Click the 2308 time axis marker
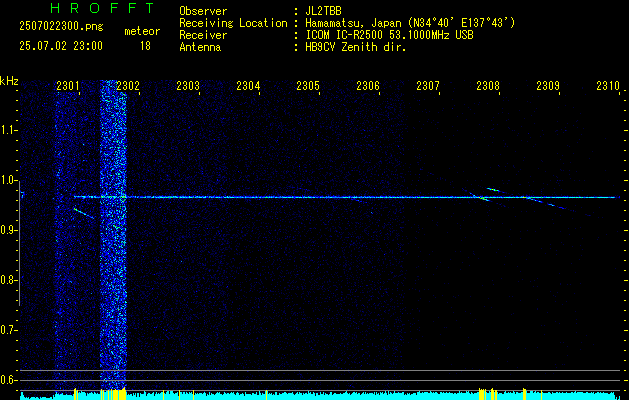The image size is (629, 400). coord(488,85)
